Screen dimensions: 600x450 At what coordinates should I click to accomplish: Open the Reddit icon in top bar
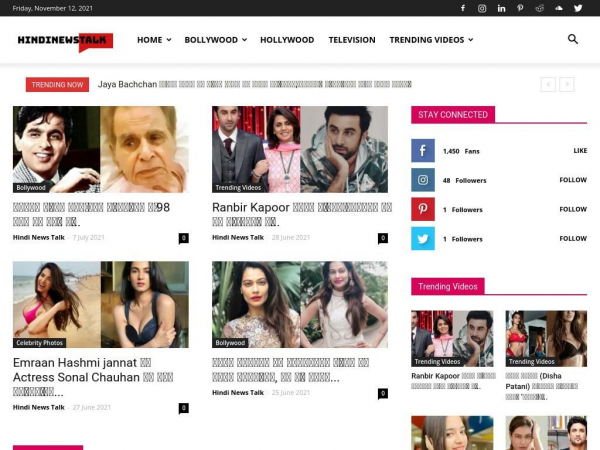[x=540, y=8]
